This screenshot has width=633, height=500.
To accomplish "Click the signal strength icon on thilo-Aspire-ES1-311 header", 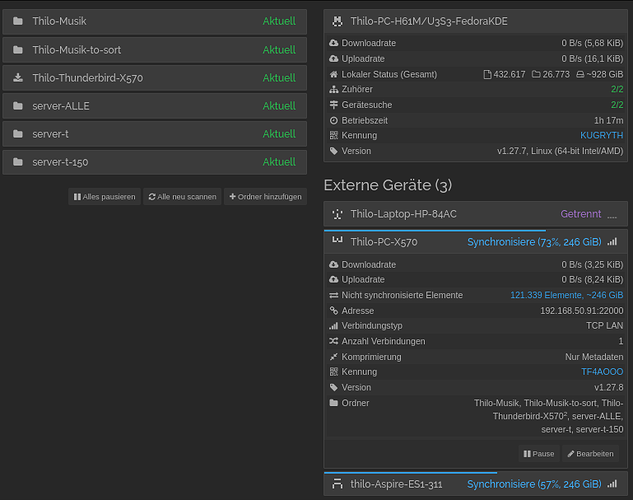I will tap(612, 484).
